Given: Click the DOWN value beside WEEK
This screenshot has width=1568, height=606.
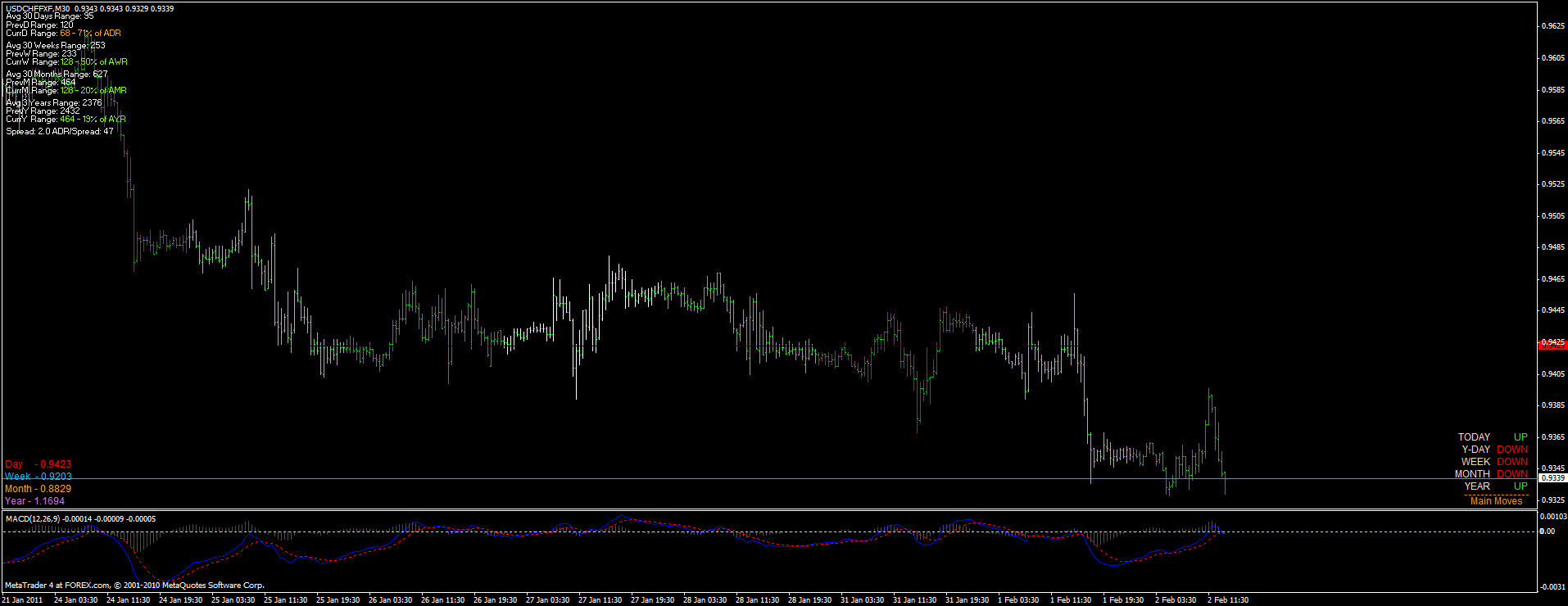Looking at the screenshot, I should click(x=1512, y=462).
